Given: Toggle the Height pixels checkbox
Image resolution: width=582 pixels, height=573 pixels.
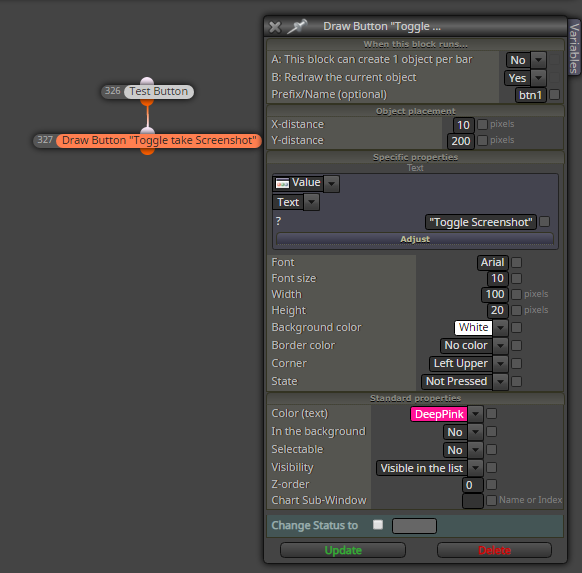Looking at the screenshot, I should [x=516, y=310].
